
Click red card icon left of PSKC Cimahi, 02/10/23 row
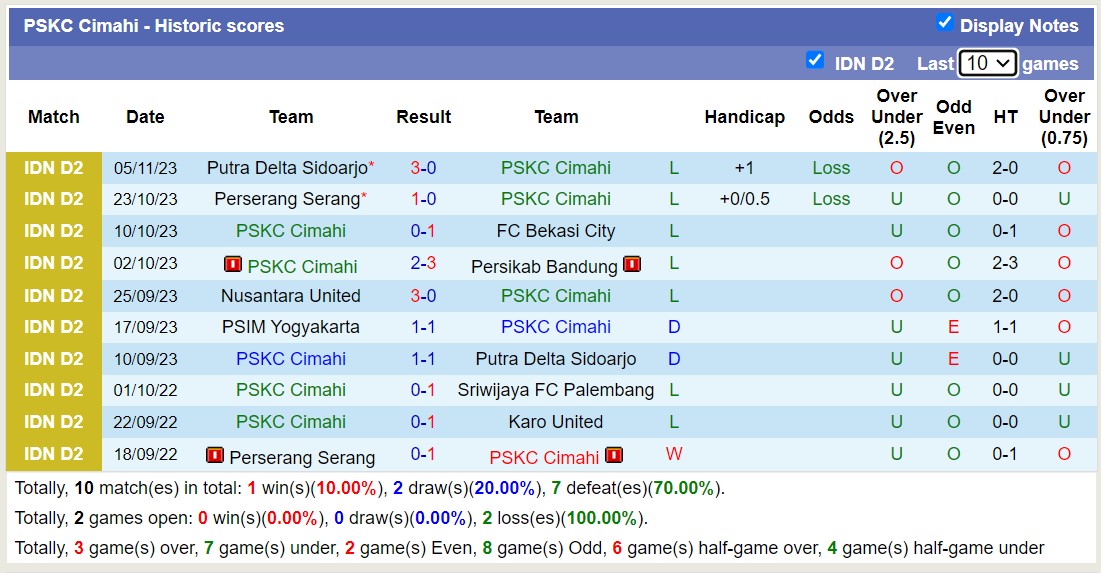(x=233, y=265)
